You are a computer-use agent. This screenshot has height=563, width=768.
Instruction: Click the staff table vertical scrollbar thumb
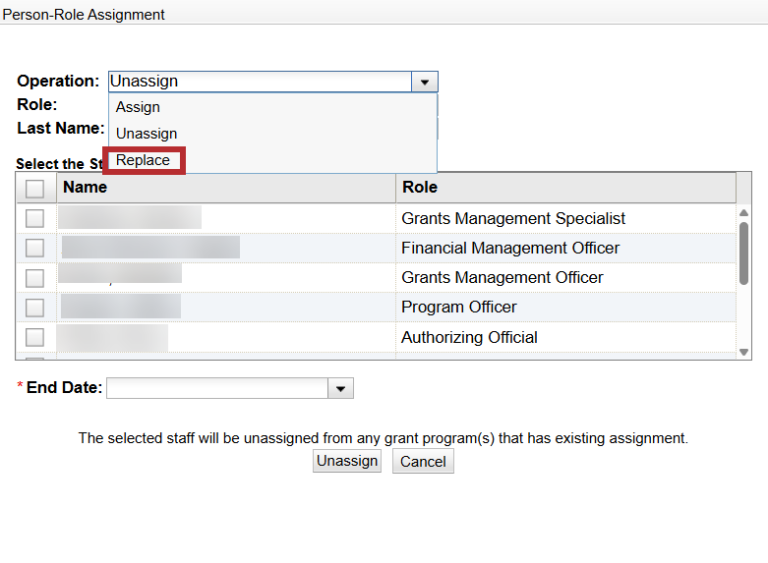[743, 252]
